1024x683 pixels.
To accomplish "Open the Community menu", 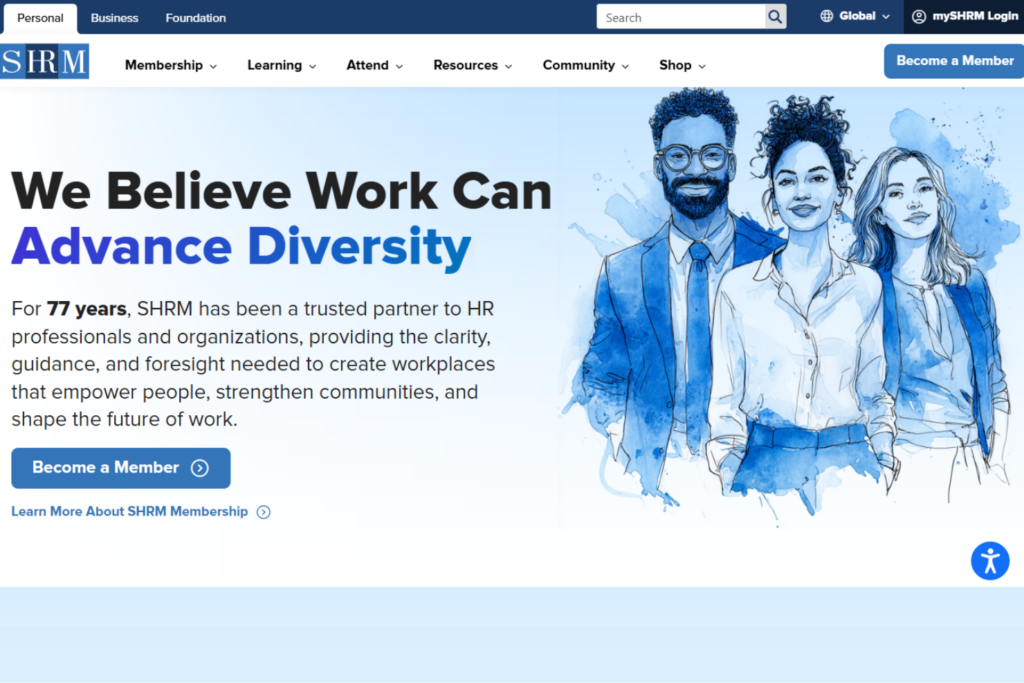I will pos(586,65).
